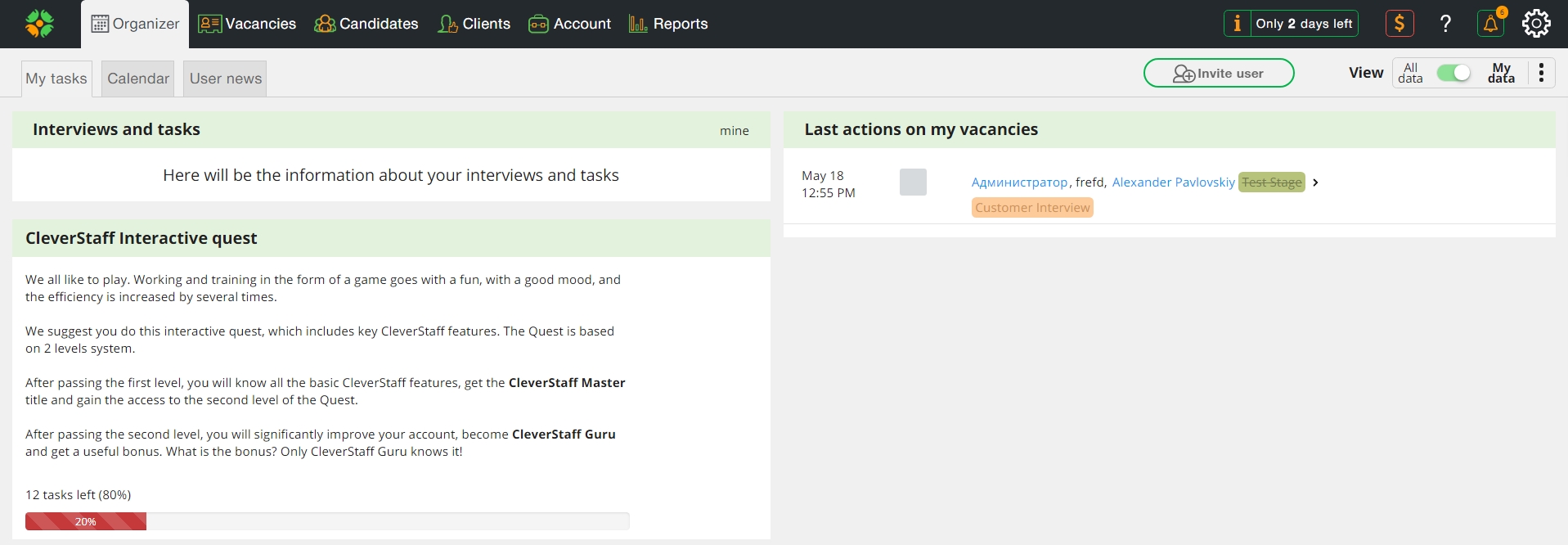Open the notifications bell icon
1568x545 pixels.
[1490, 24]
